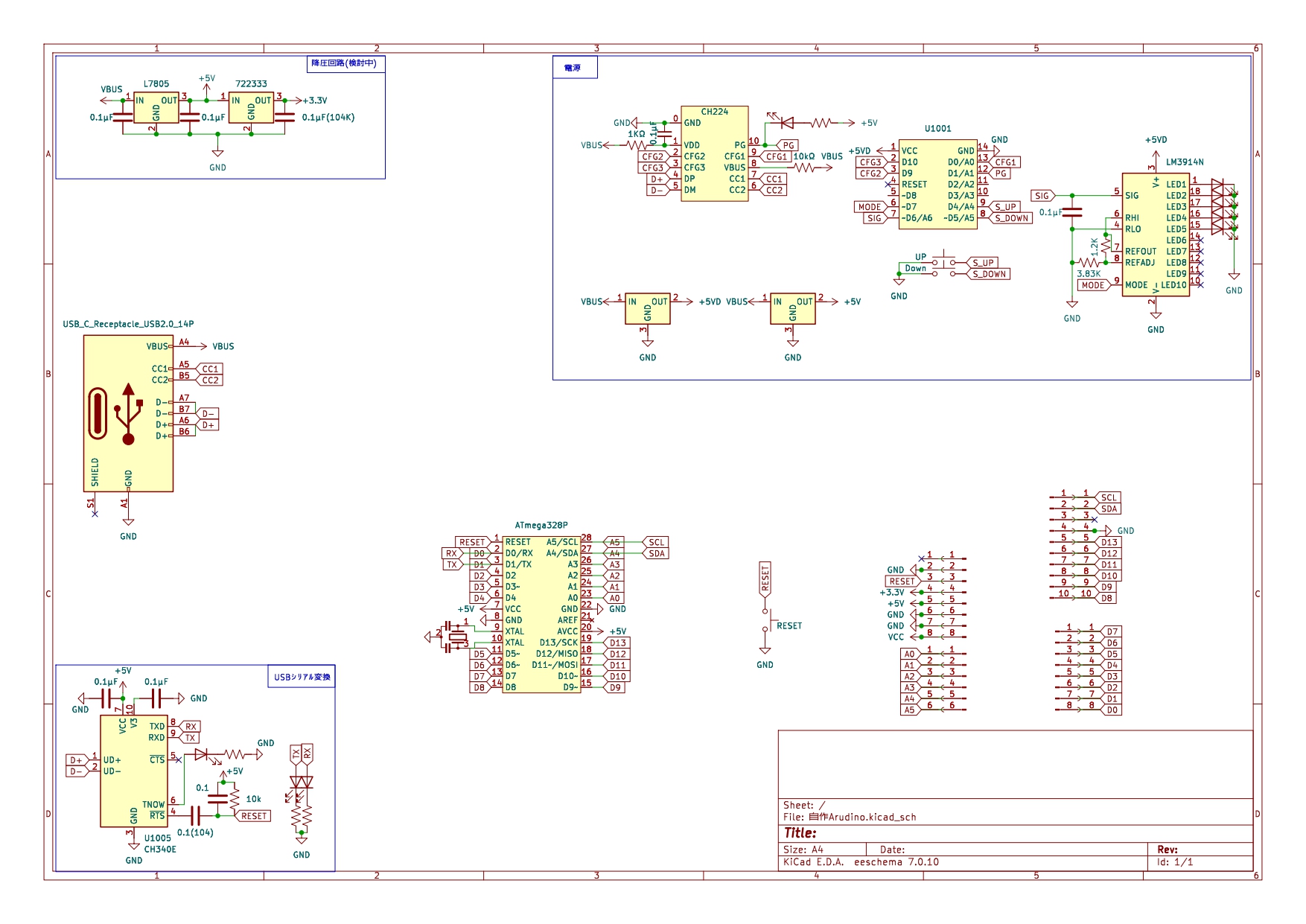Click the File: 自作Arudino.kicad_sch text
1306x924 pixels.
(x=850, y=817)
